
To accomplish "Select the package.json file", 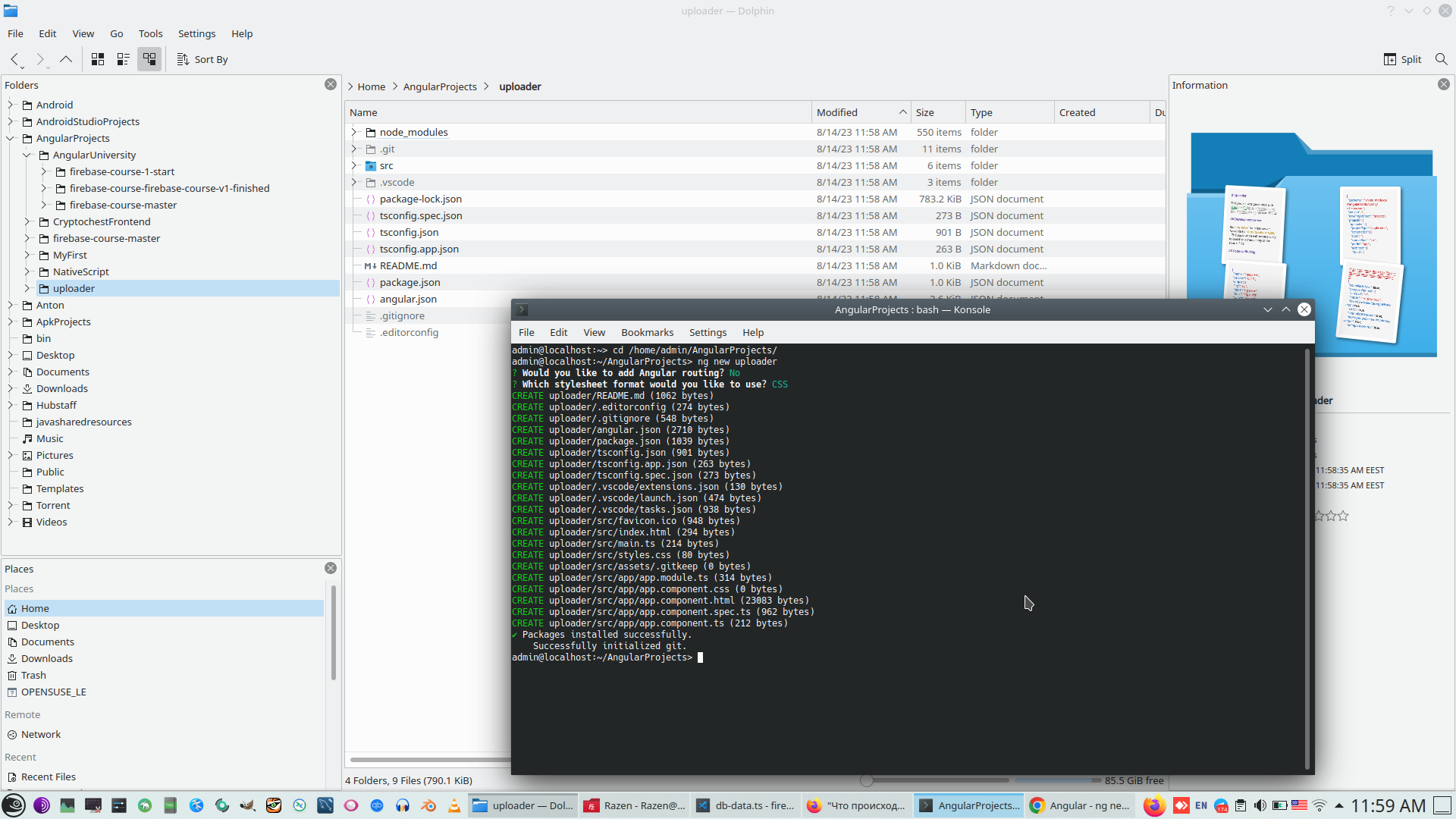I will 409,282.
